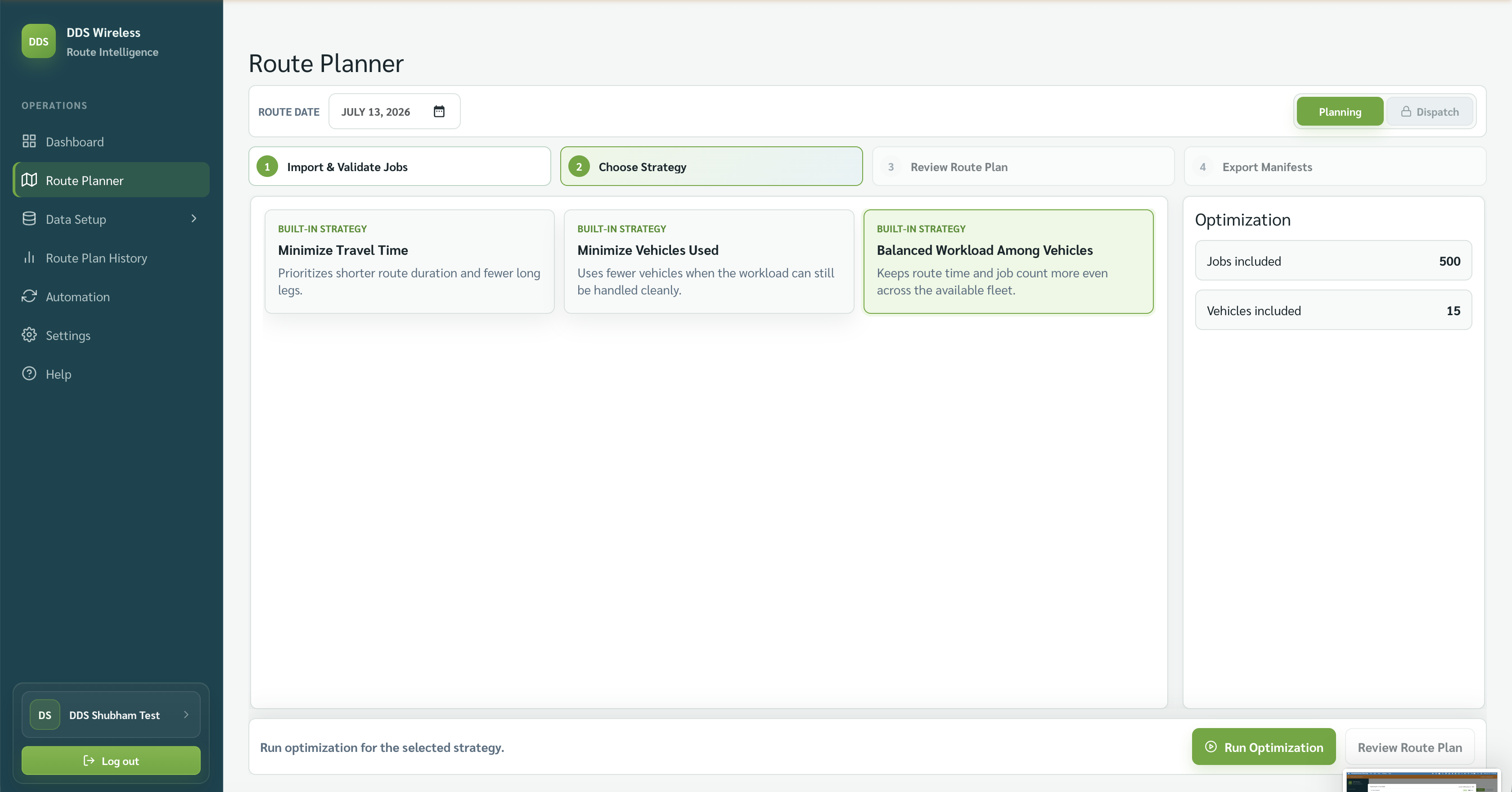Click the Vehicles included 15 row
Image resolution: width=1512 pixels, height=792 pixels.
point(1333,310)
